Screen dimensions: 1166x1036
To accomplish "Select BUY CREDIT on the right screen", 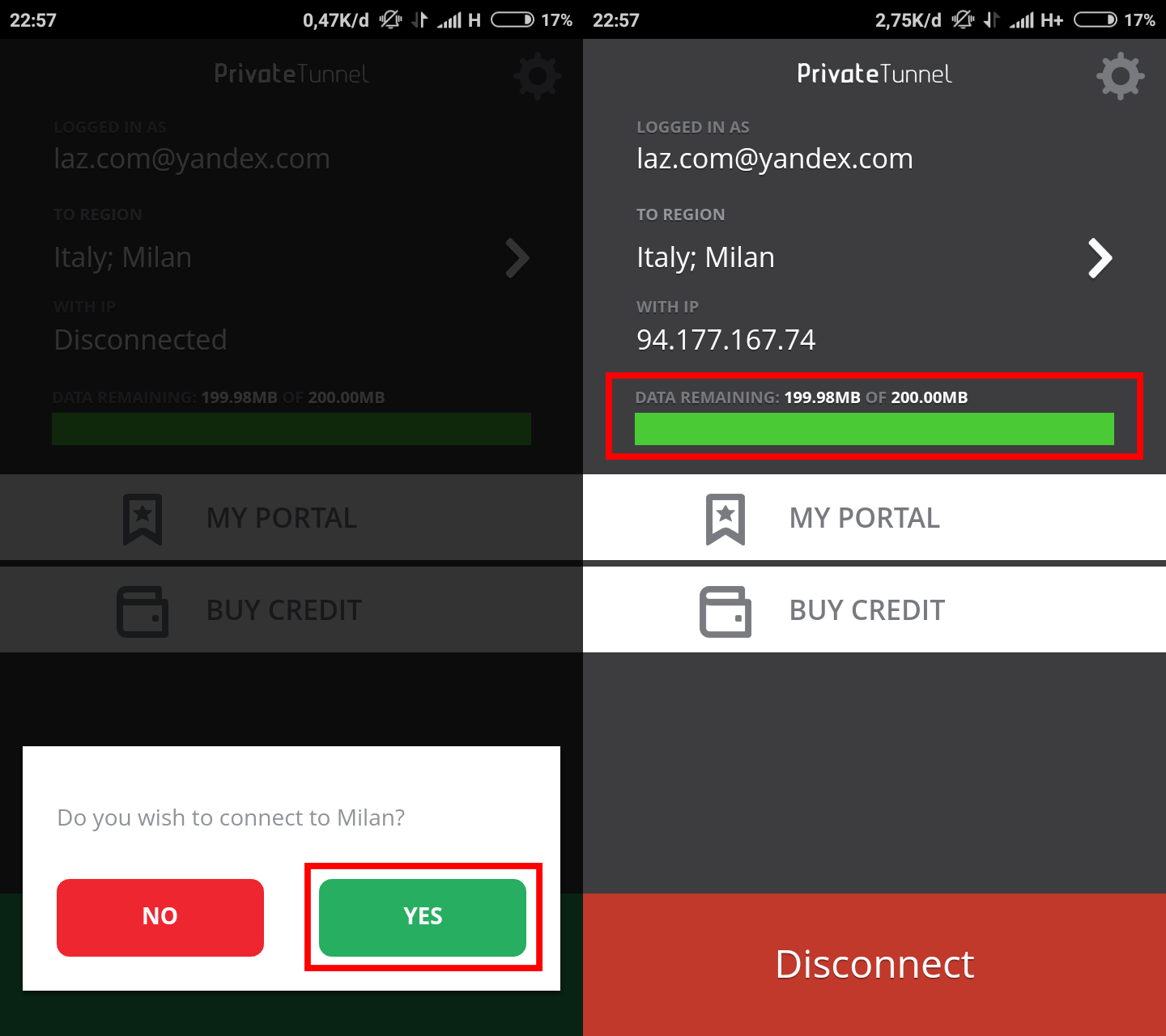I will click(x=874, y=610).
